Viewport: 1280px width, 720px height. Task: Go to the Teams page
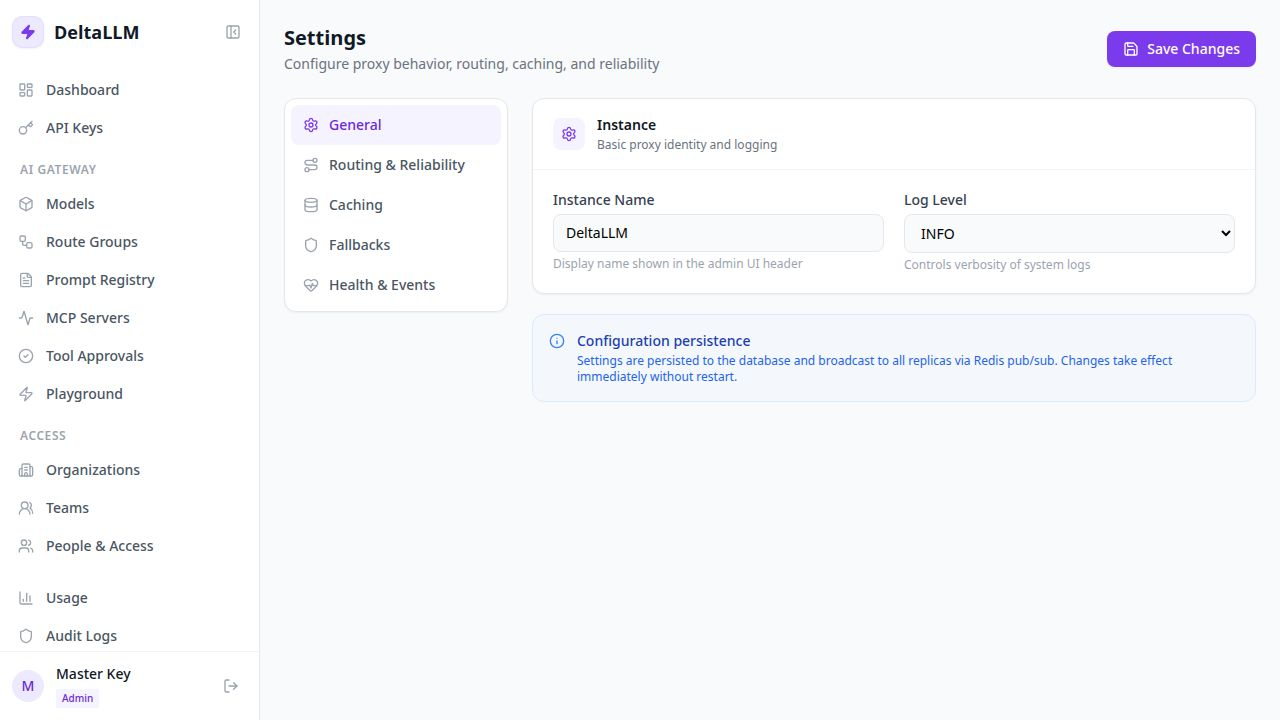coord(129,508)
